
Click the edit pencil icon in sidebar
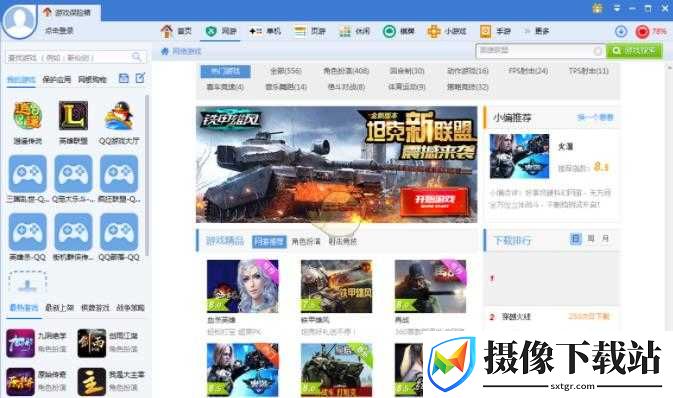(x=140, y=78)
